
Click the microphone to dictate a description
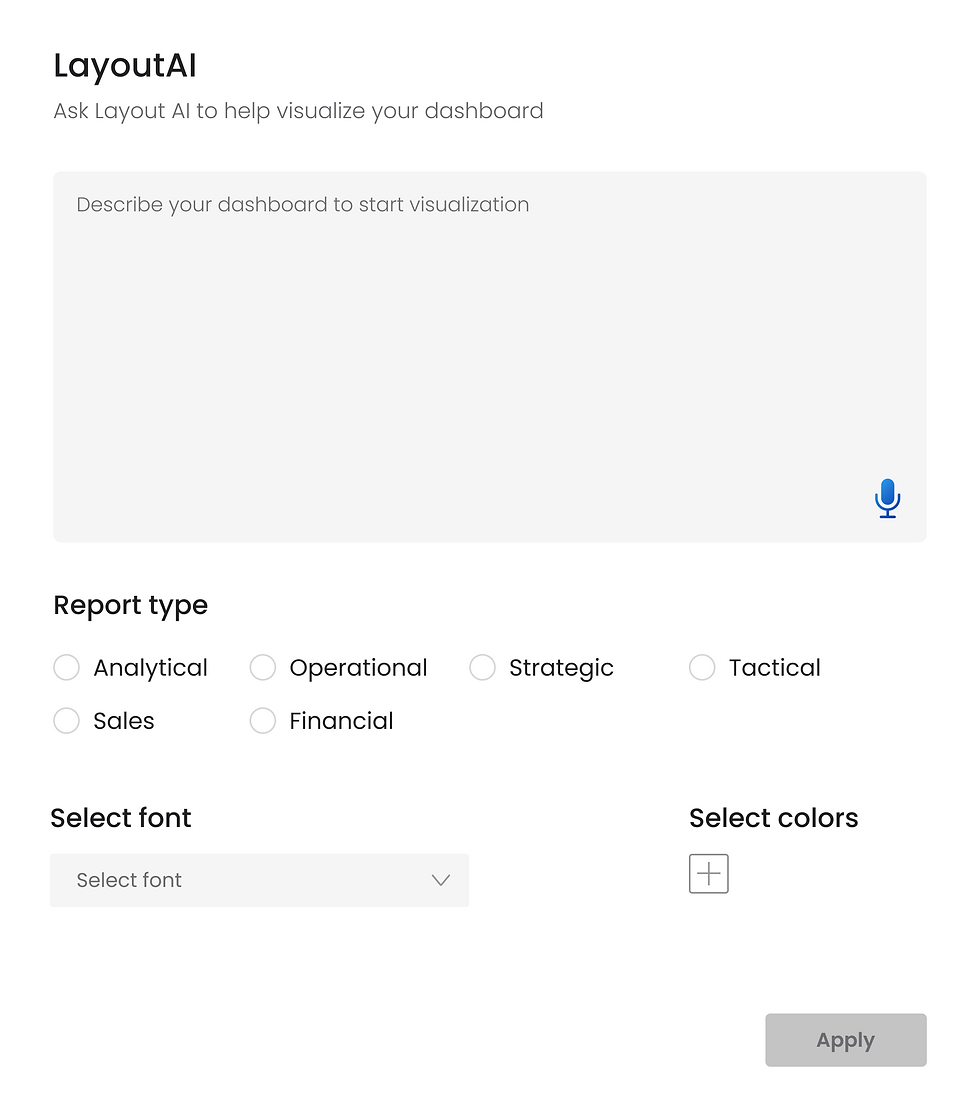tap(887, 498)
